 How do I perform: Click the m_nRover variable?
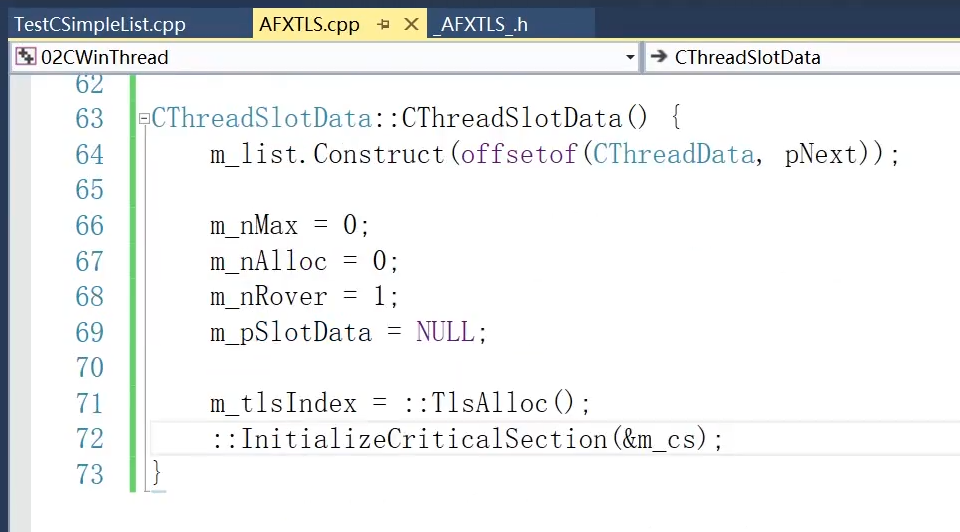pyautogui.click(x=269, y=297)
